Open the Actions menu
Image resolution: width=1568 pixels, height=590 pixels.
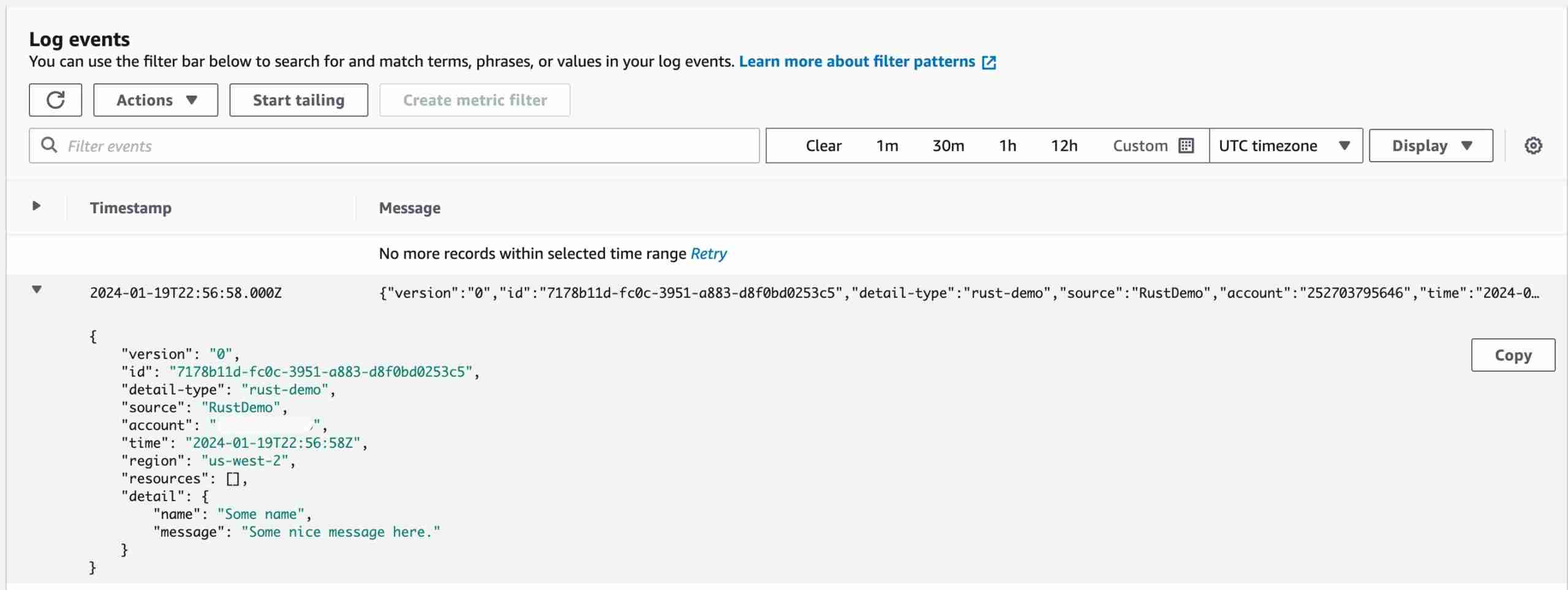click(155, 100)
